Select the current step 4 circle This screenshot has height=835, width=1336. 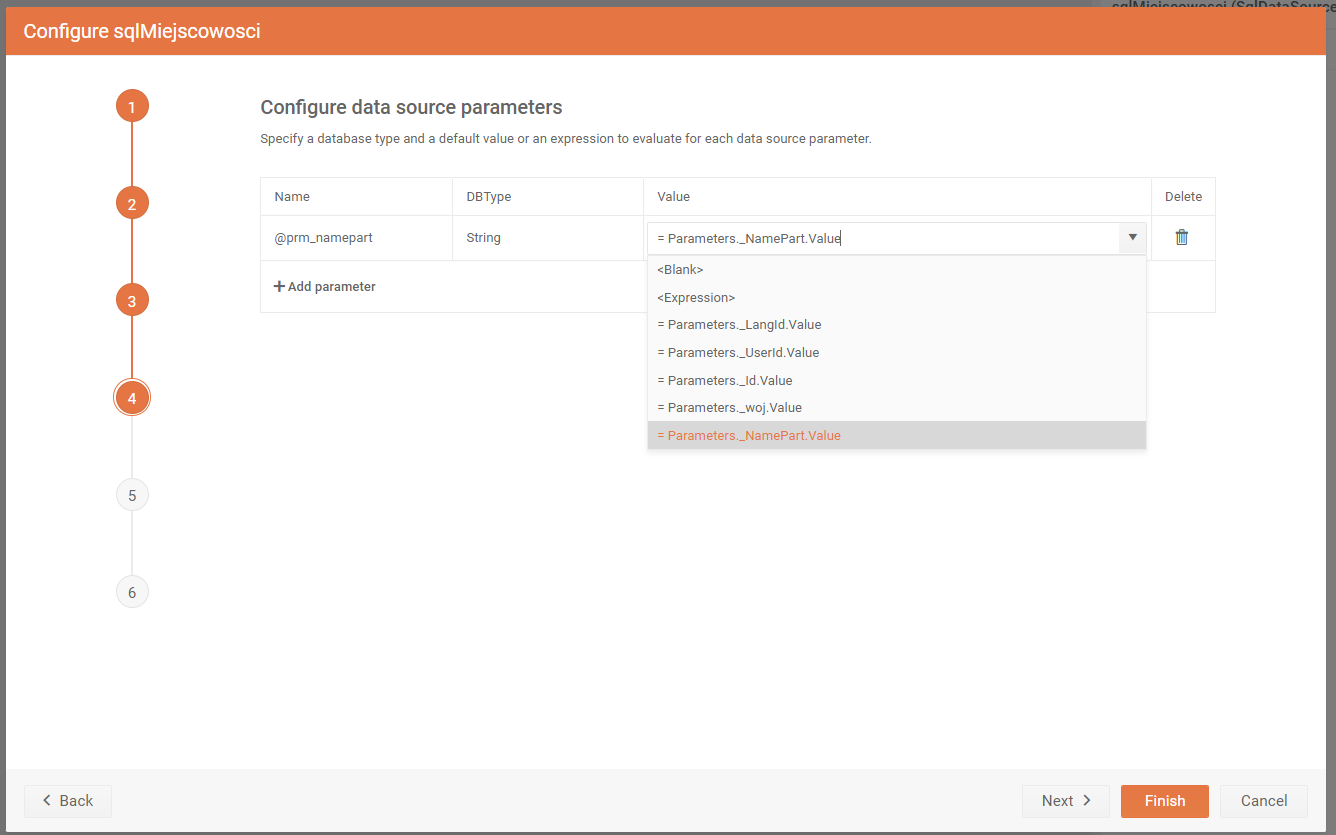pos(132,398)
